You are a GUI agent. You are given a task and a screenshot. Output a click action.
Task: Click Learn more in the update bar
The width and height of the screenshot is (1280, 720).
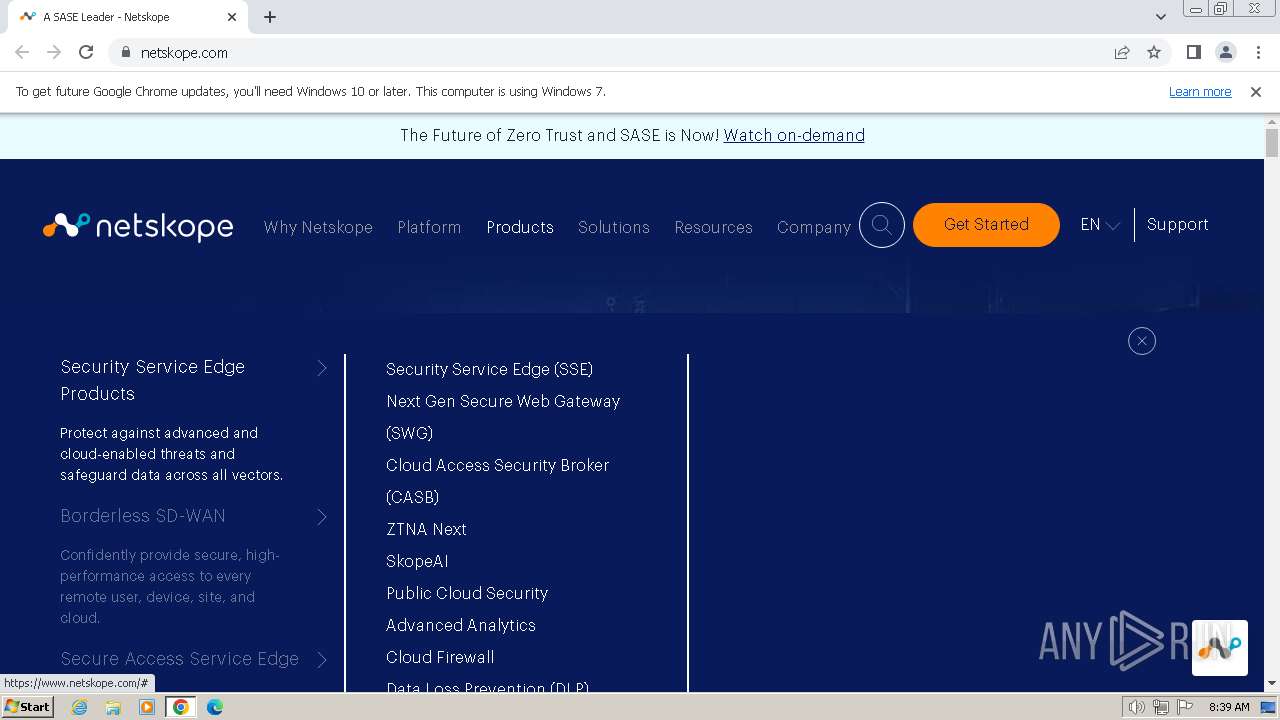[x=1200, y=91]
